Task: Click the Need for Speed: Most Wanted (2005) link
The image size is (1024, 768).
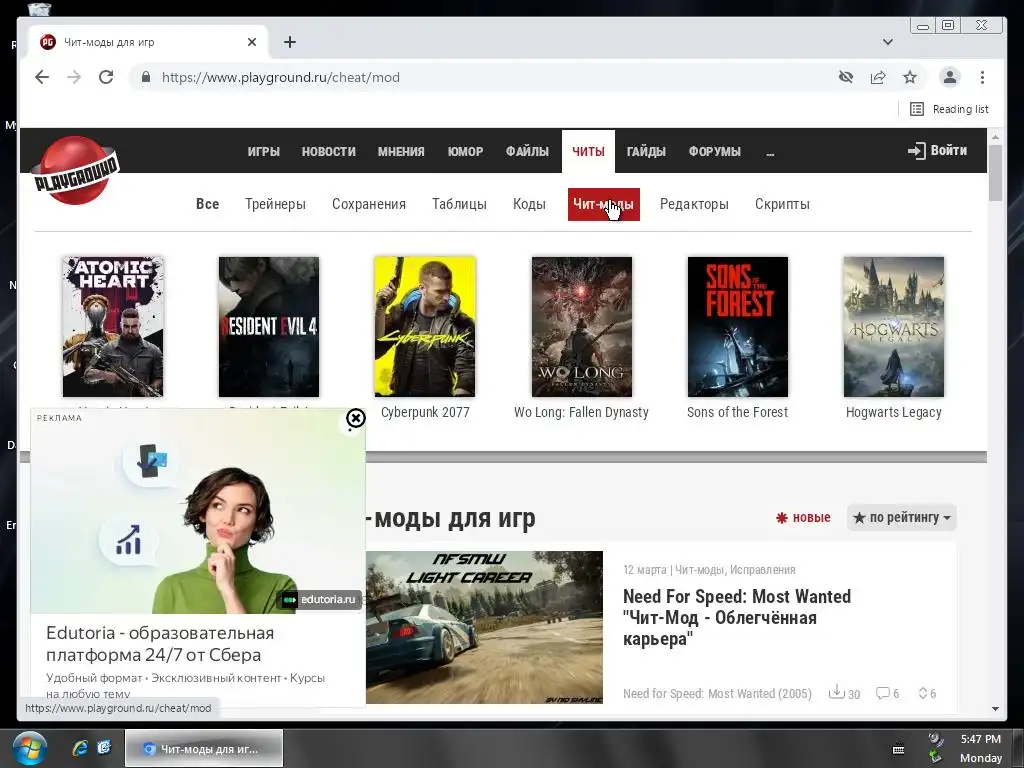Action: pyautogui.click(x=717, y=694)
